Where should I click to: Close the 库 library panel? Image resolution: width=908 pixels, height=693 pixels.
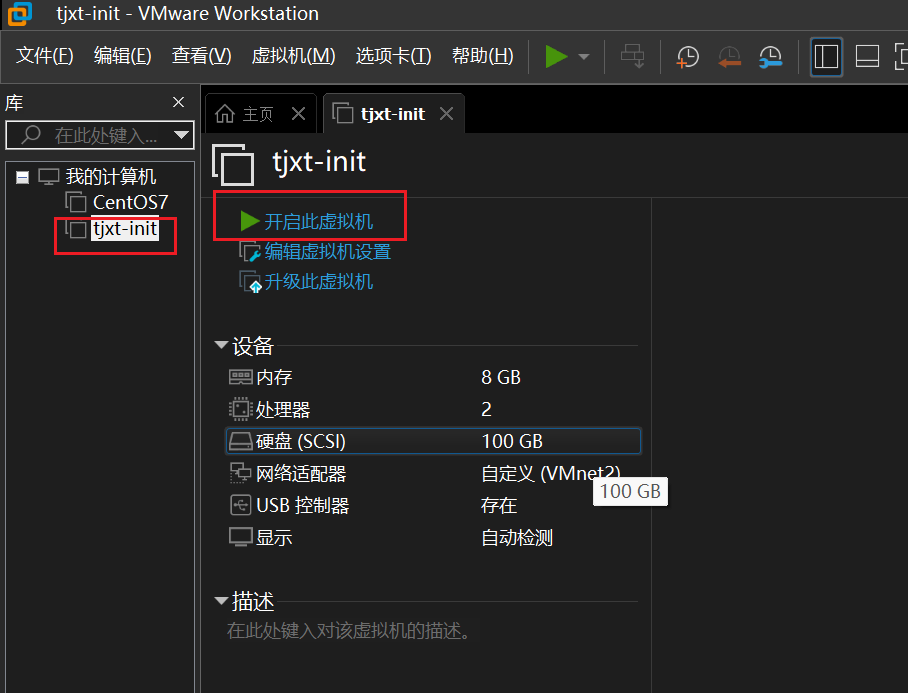pos(178,102)
